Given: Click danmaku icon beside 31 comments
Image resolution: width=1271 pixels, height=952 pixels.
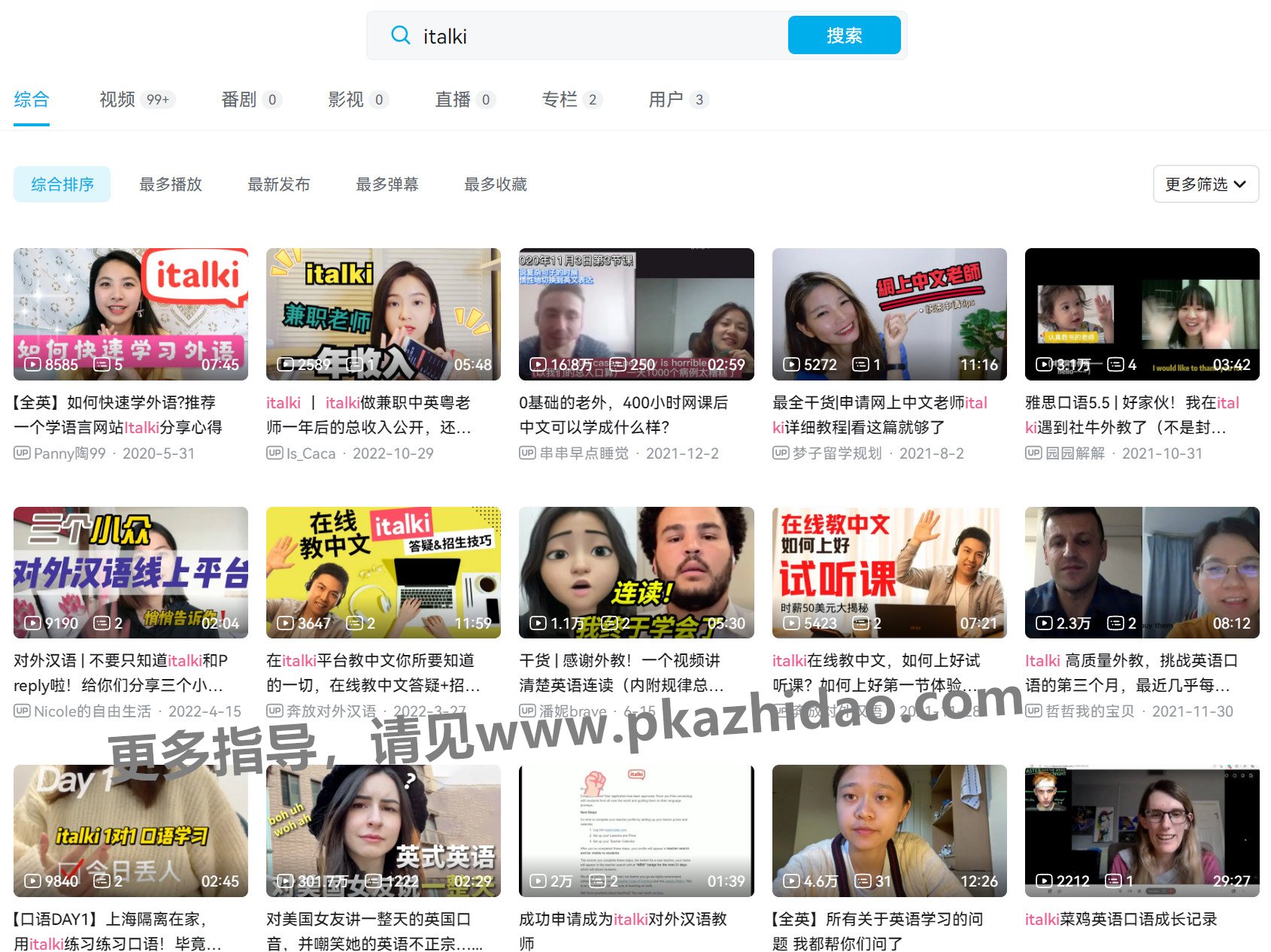Looking at the screenshot, I should (x=863, y=881).
